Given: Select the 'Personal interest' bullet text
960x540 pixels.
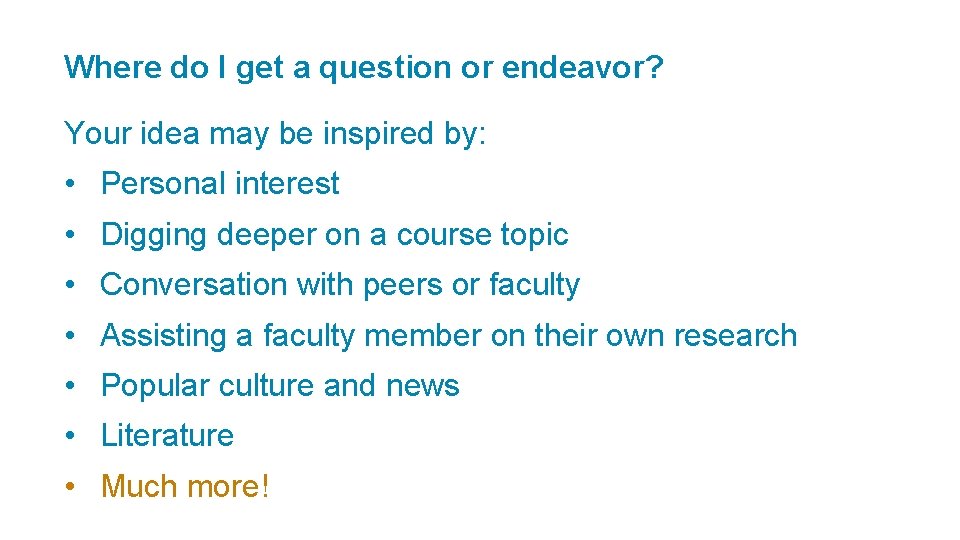Looking at the screenshot, I should pos(220,184).
